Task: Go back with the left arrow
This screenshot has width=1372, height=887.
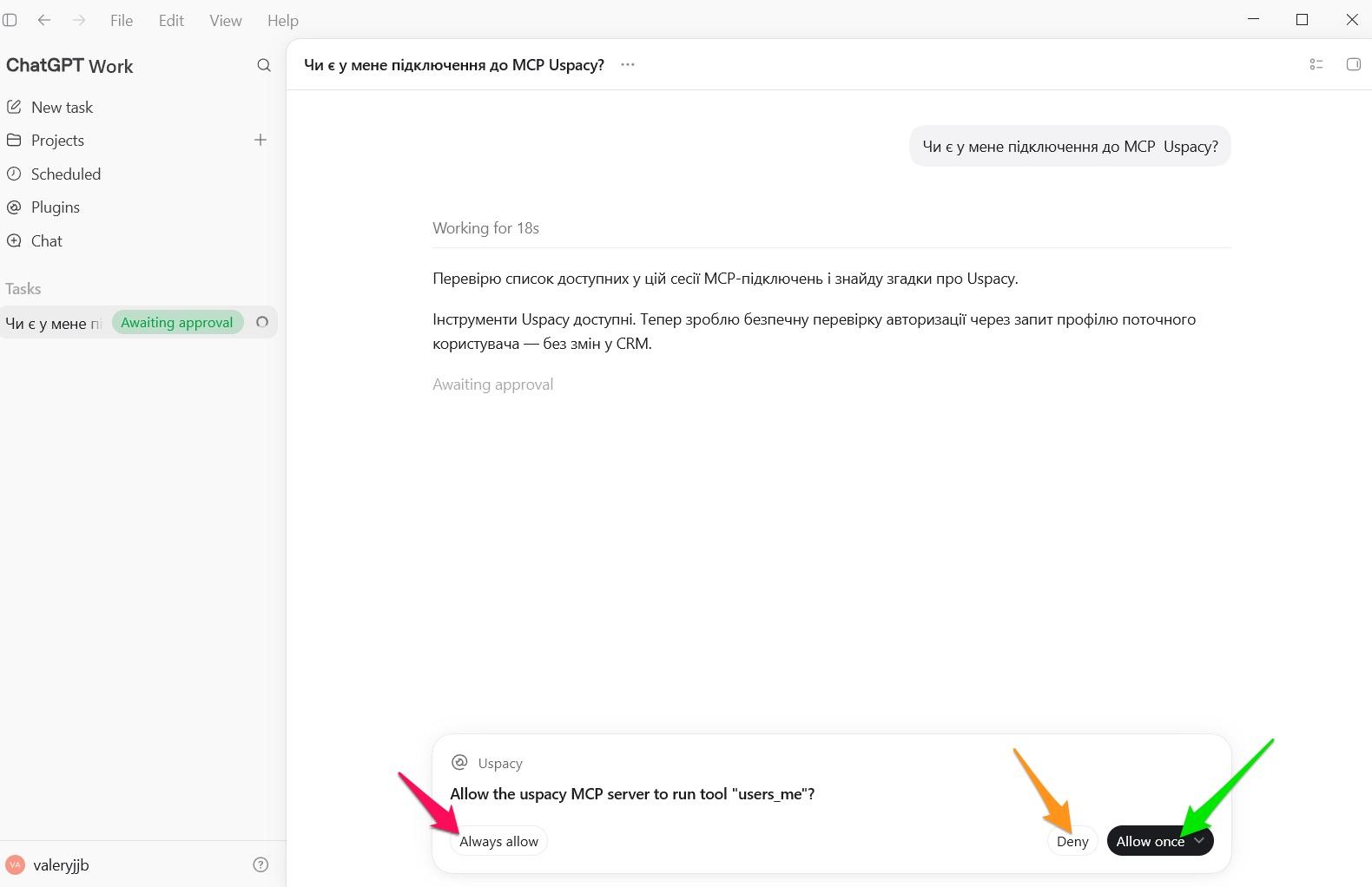Action: 44,20
